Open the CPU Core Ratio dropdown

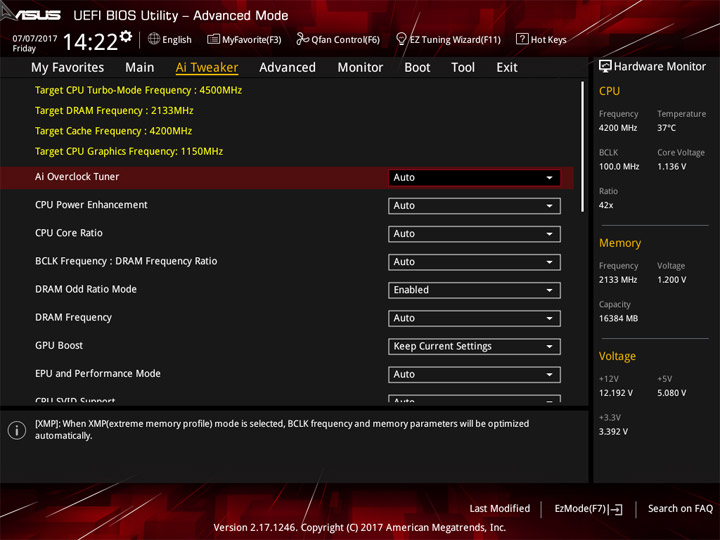click(474, 234)
